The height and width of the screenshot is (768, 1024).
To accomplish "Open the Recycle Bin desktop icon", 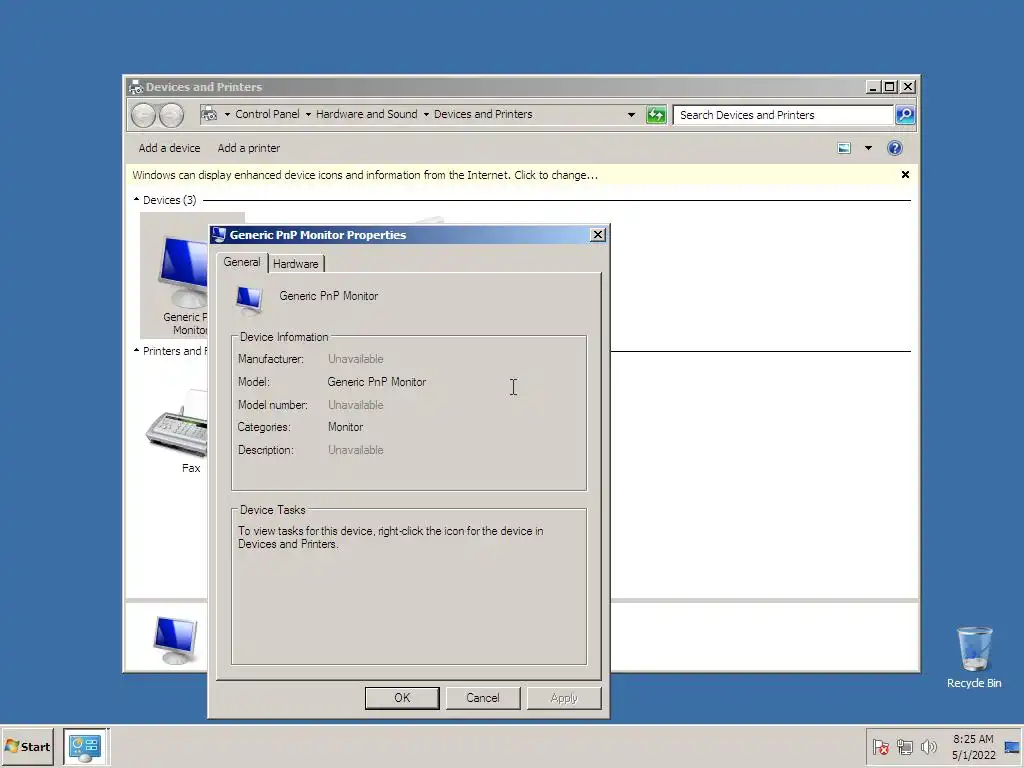I will tap(974, 657).
